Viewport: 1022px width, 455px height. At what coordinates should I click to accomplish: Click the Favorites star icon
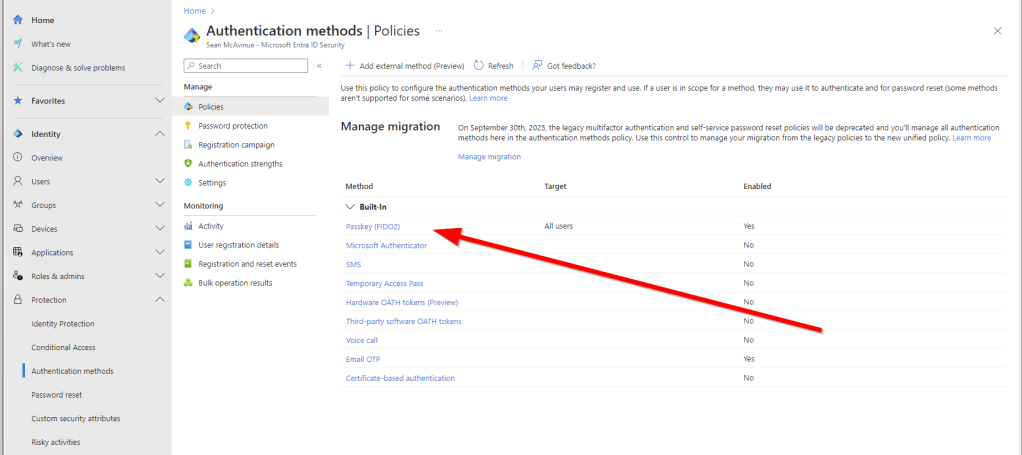(18, 101)
